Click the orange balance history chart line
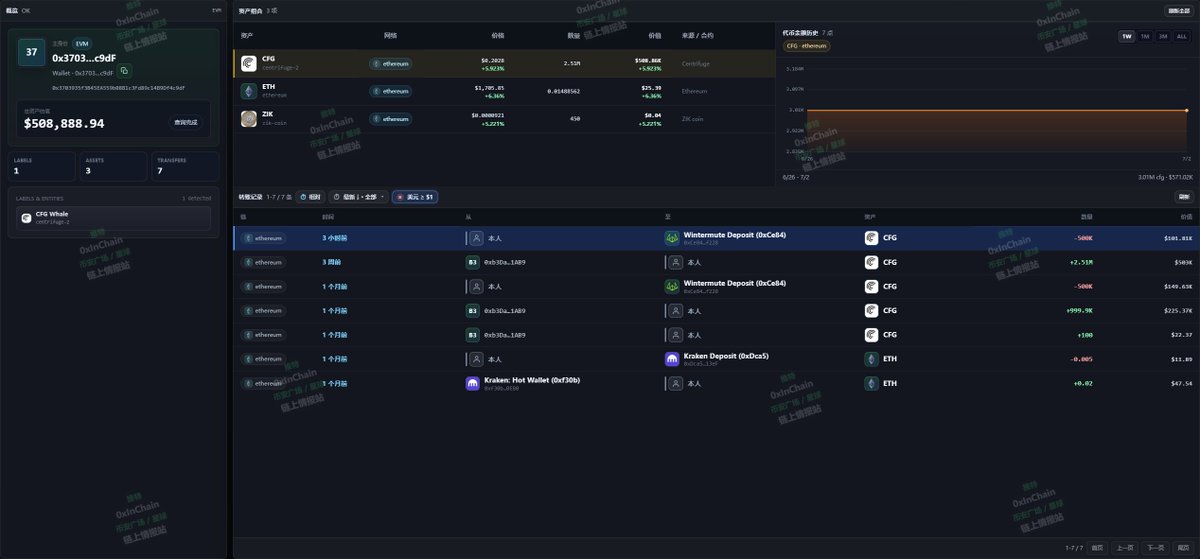Image resolution: width=1200 pixels, height=559 pixels. (x=995, y=110)
